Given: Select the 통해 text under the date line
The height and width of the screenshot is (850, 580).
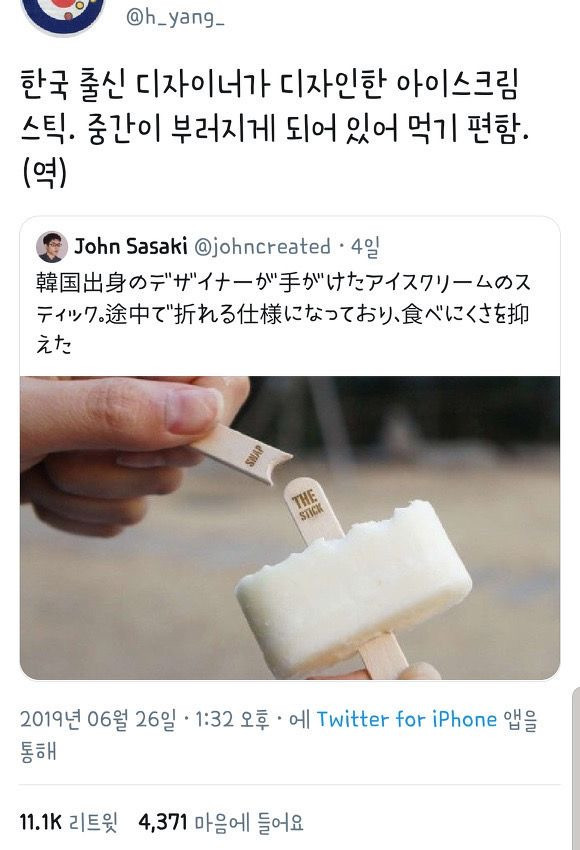Looking at the screenshot, I should pyautogui.click(x=38, y=752).
